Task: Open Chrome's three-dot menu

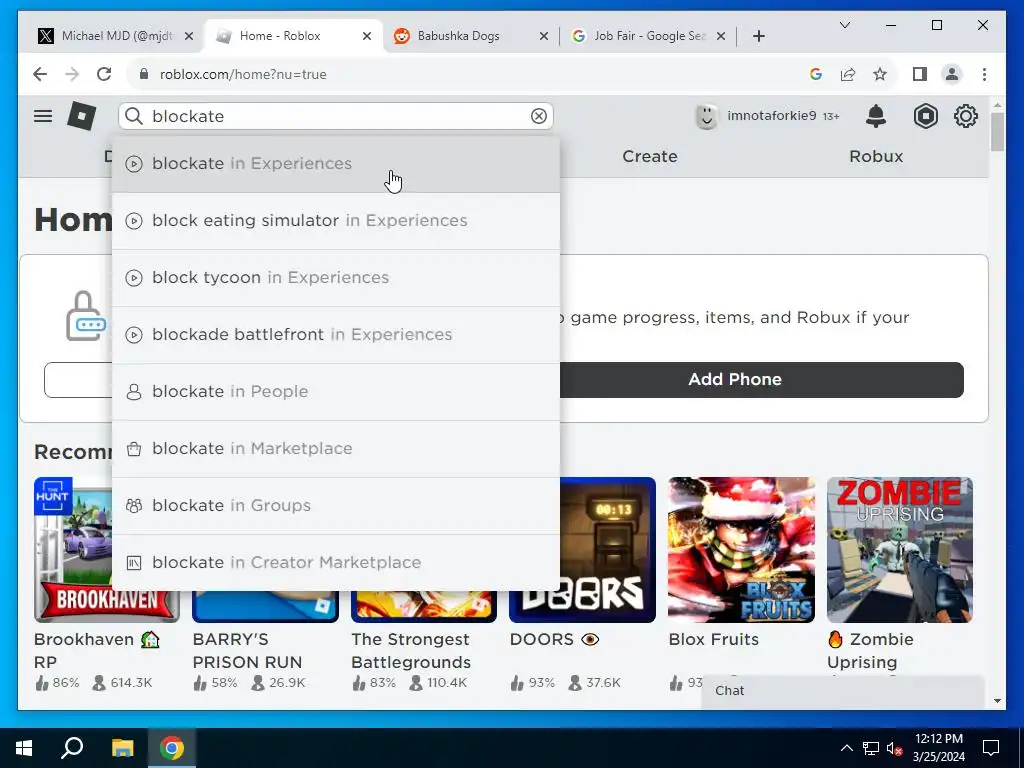Action: (x=984, y=74)
